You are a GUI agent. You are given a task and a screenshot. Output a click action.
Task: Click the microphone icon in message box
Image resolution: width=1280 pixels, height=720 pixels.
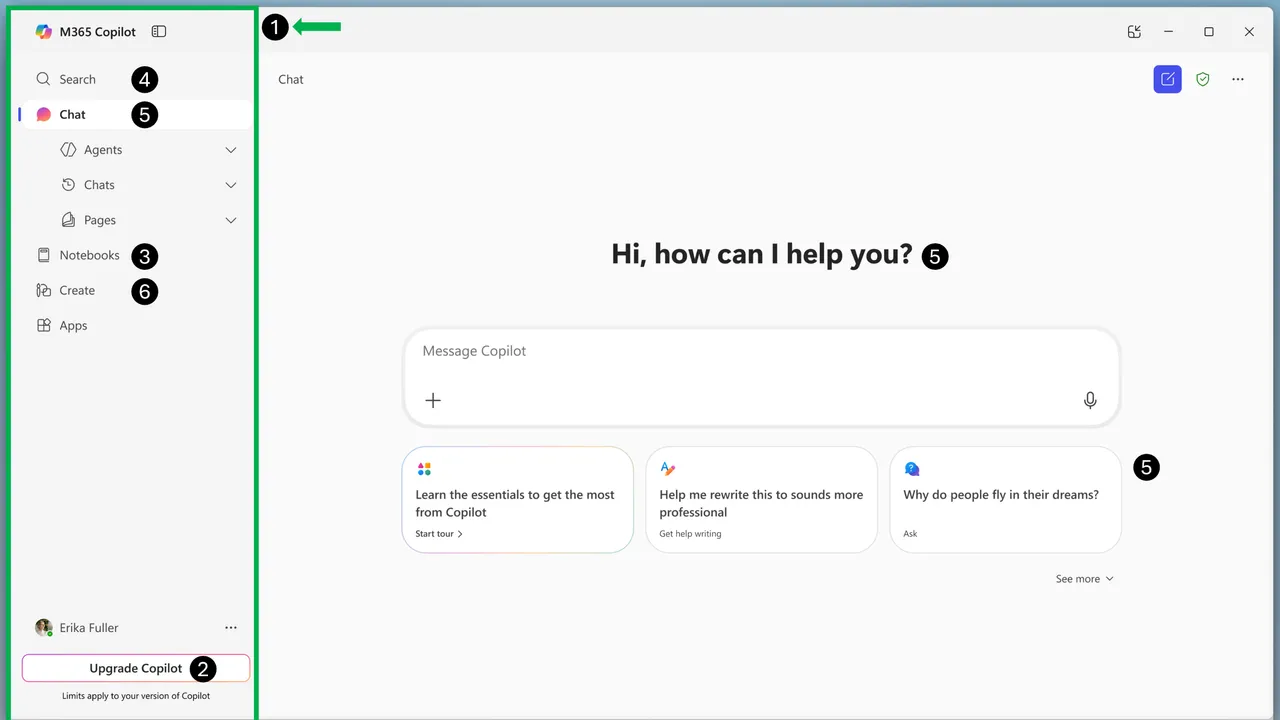(x=1090, y=400)
